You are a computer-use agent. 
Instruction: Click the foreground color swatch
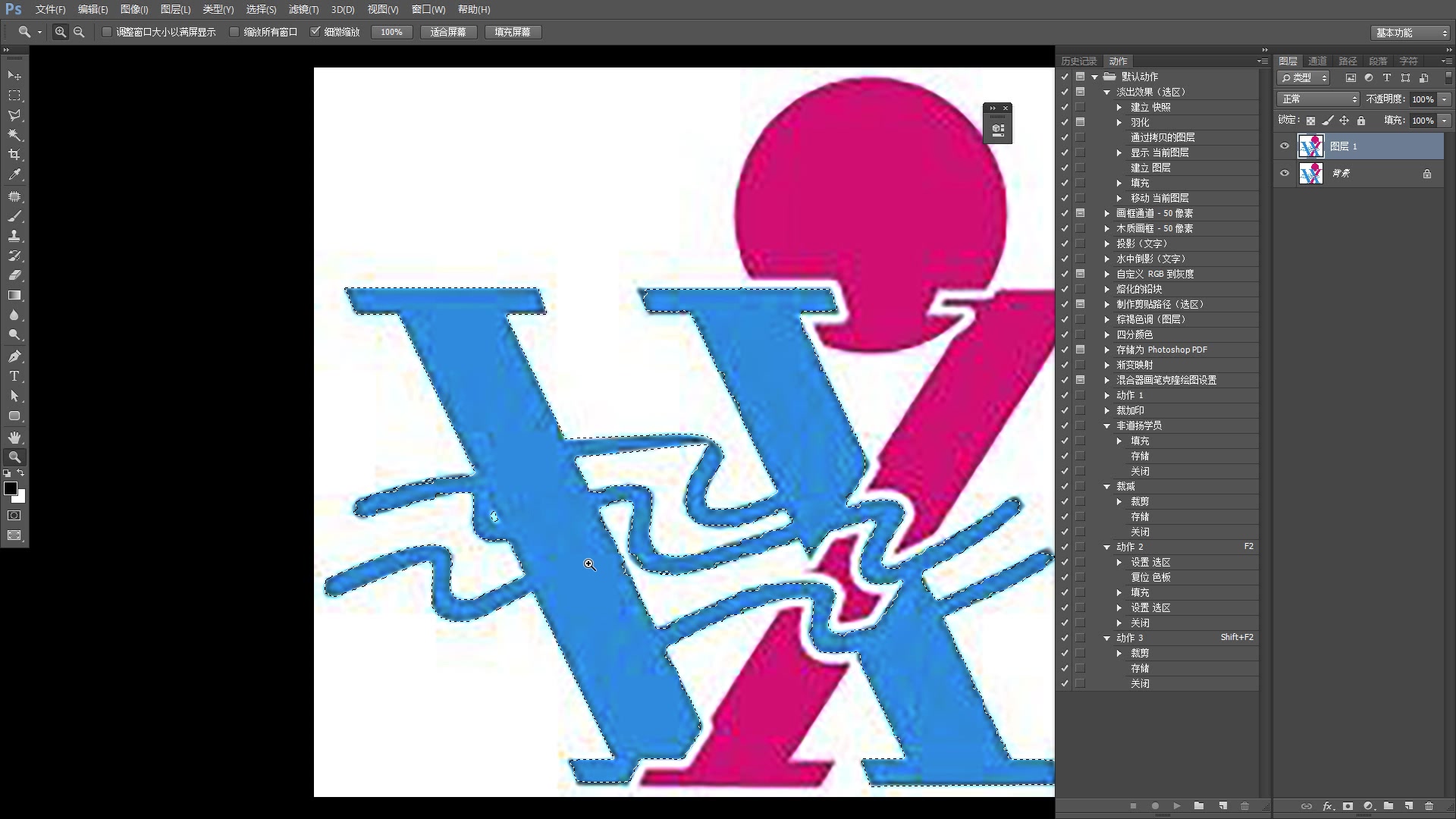11,489
